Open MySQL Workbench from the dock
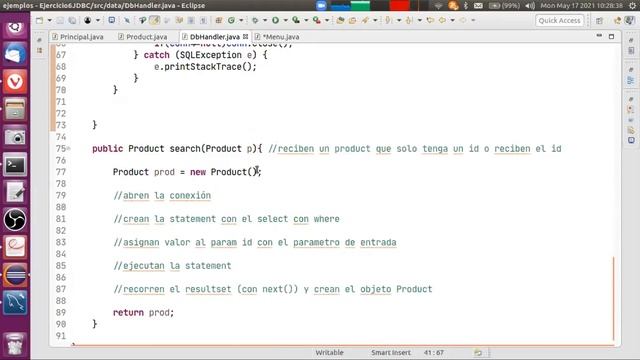 15,302
